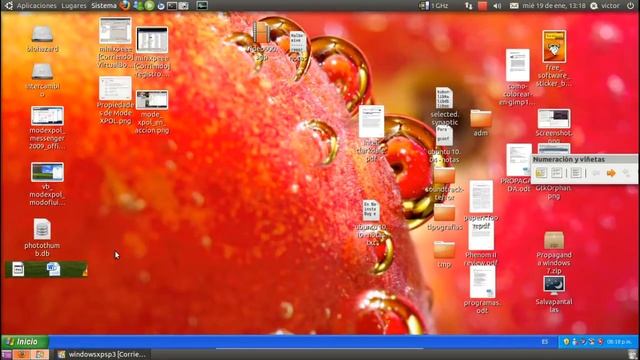Click the 1 GHz CPU frequency applet
The image size is (640, 360).
[x=434, y=6]
